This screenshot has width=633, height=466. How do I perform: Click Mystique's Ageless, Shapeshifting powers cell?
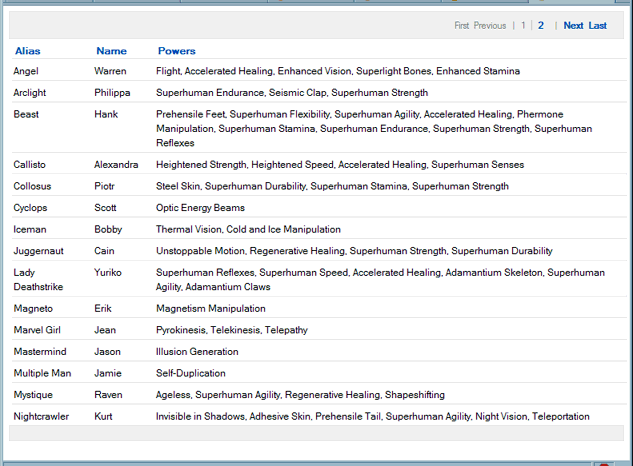pos(300,395)
